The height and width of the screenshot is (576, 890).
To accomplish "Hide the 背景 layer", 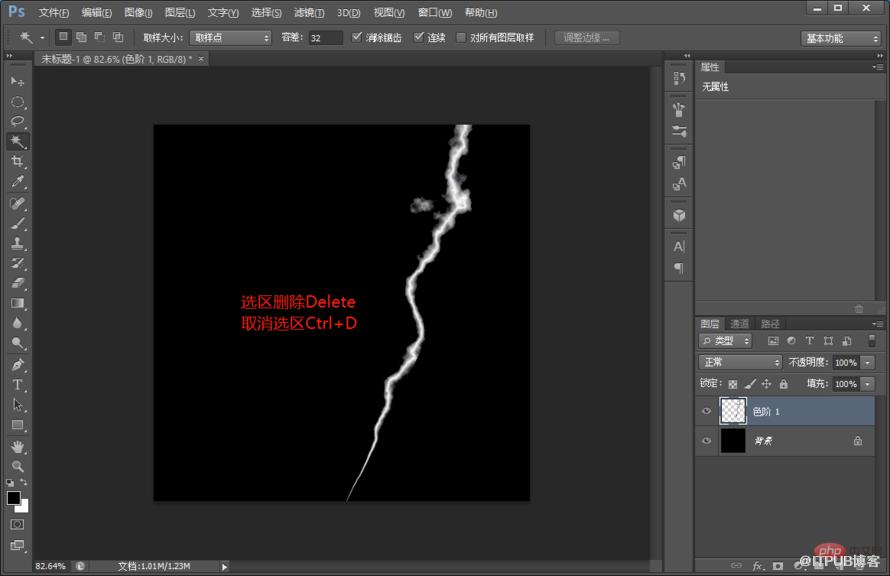I will (707, 440).
